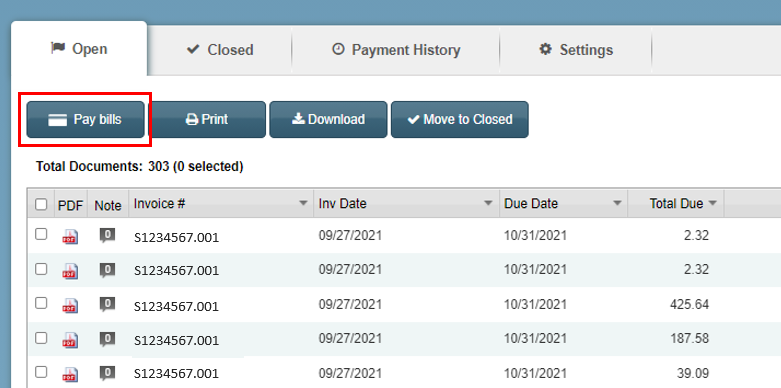
Task: Switch to the Closed tab
Action: [x=220, y=50]
